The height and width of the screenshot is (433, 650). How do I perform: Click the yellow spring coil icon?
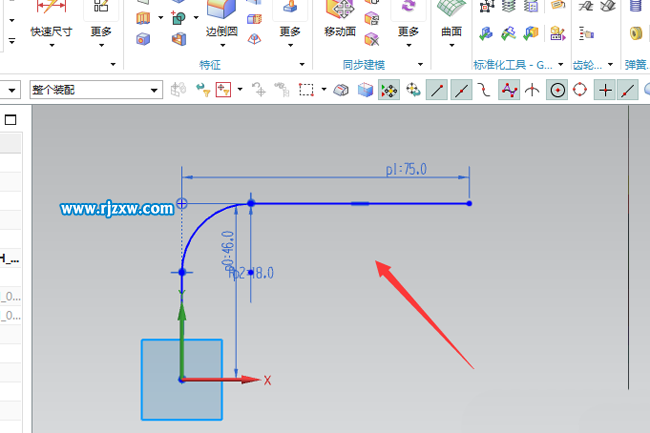coord(636,33)
